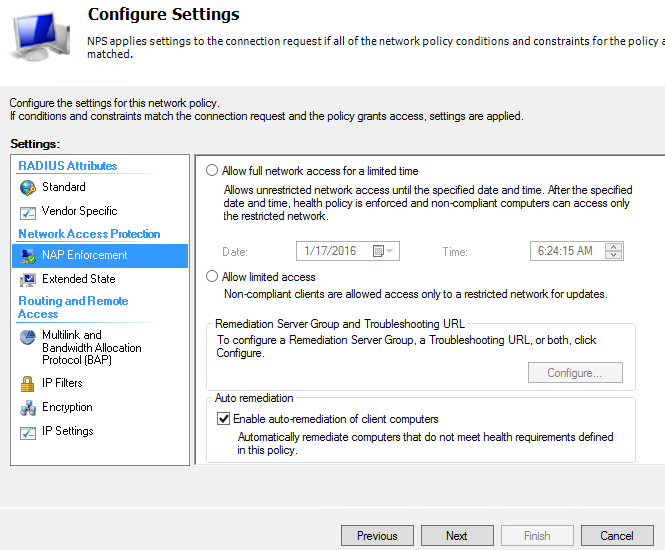
Task: Cancel the wizard
Action: click(617, 536)
